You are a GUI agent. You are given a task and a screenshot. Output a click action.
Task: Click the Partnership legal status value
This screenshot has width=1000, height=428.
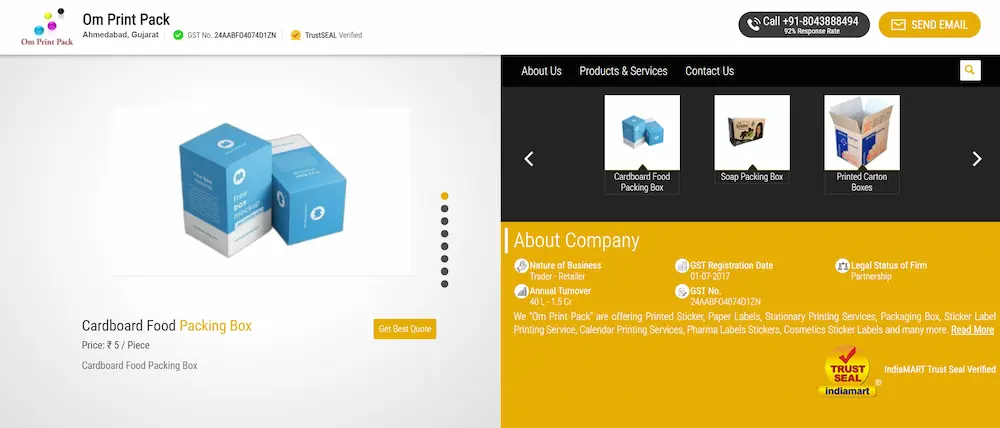pyautogui.click(x=871, y=277)
